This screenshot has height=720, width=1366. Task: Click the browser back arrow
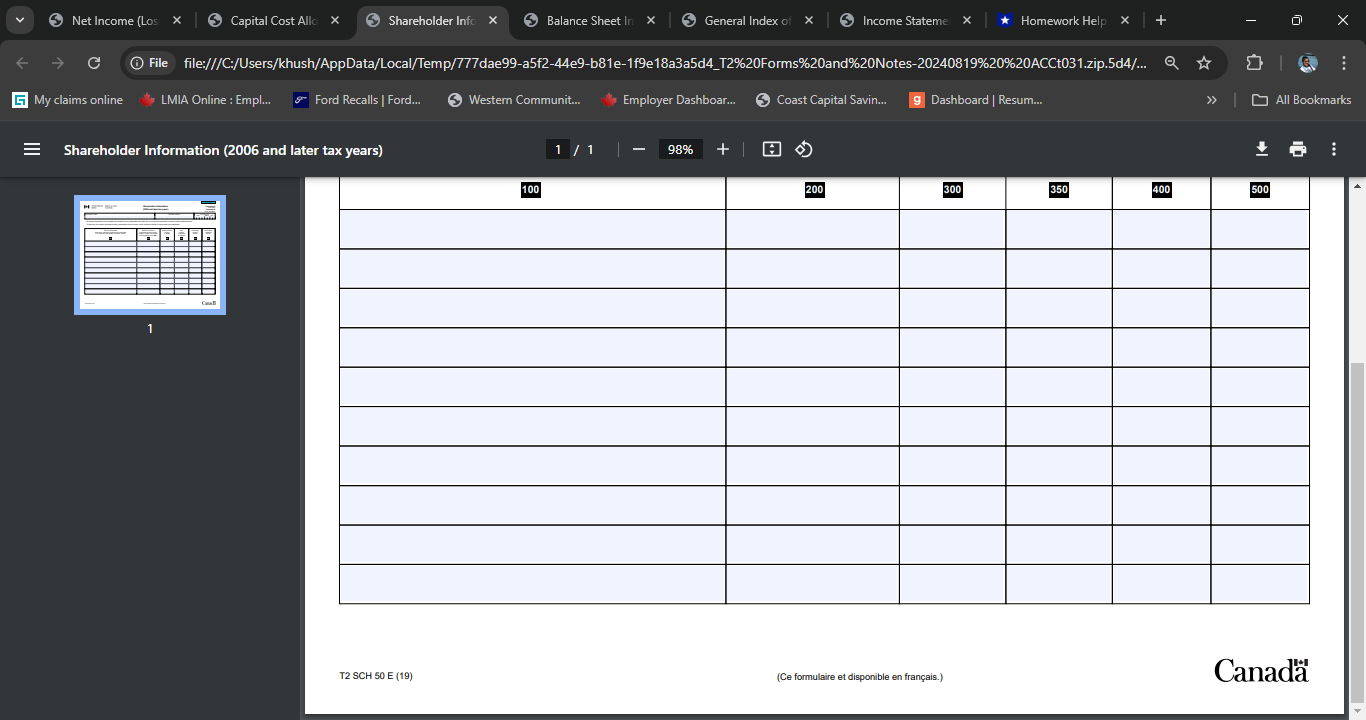[22, 63]
